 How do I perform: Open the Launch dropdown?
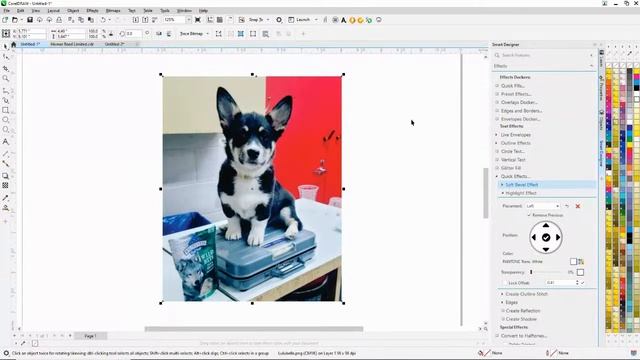316,20
